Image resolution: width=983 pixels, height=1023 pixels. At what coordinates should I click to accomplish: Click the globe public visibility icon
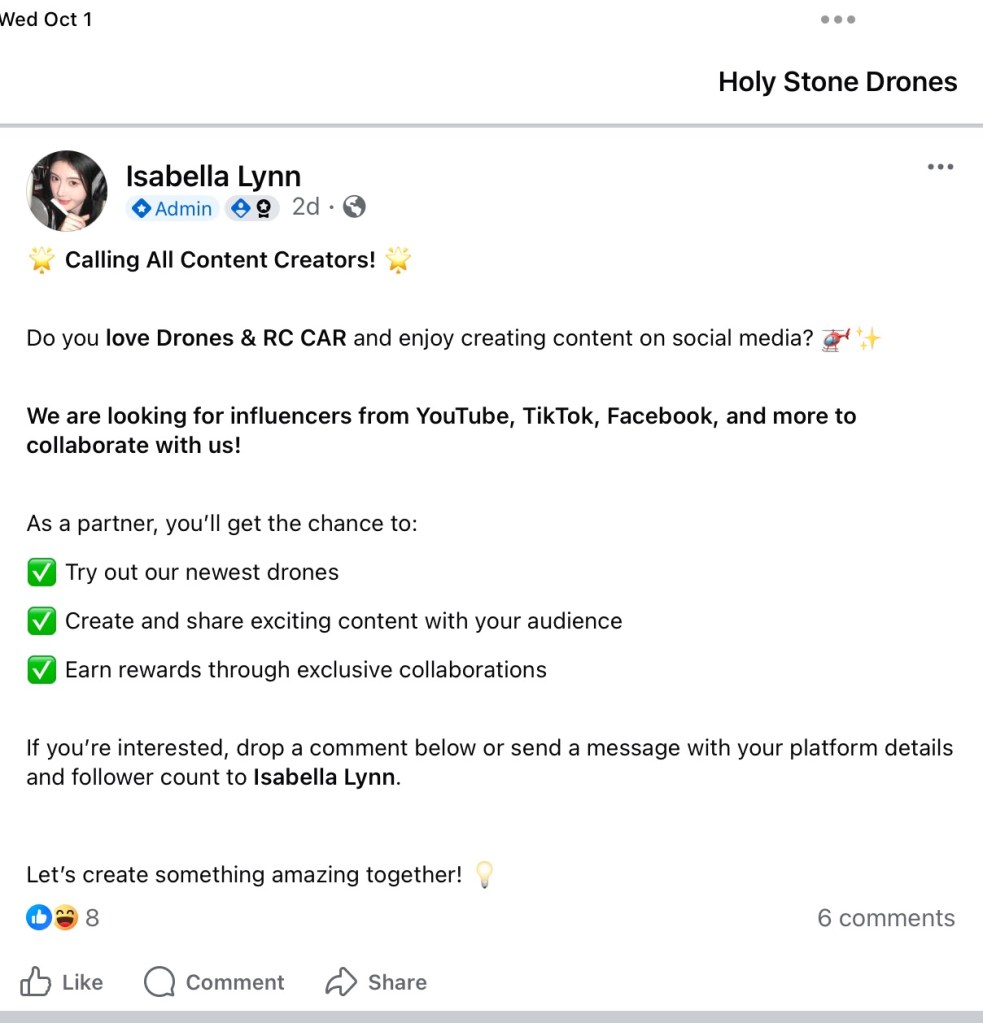354,207
